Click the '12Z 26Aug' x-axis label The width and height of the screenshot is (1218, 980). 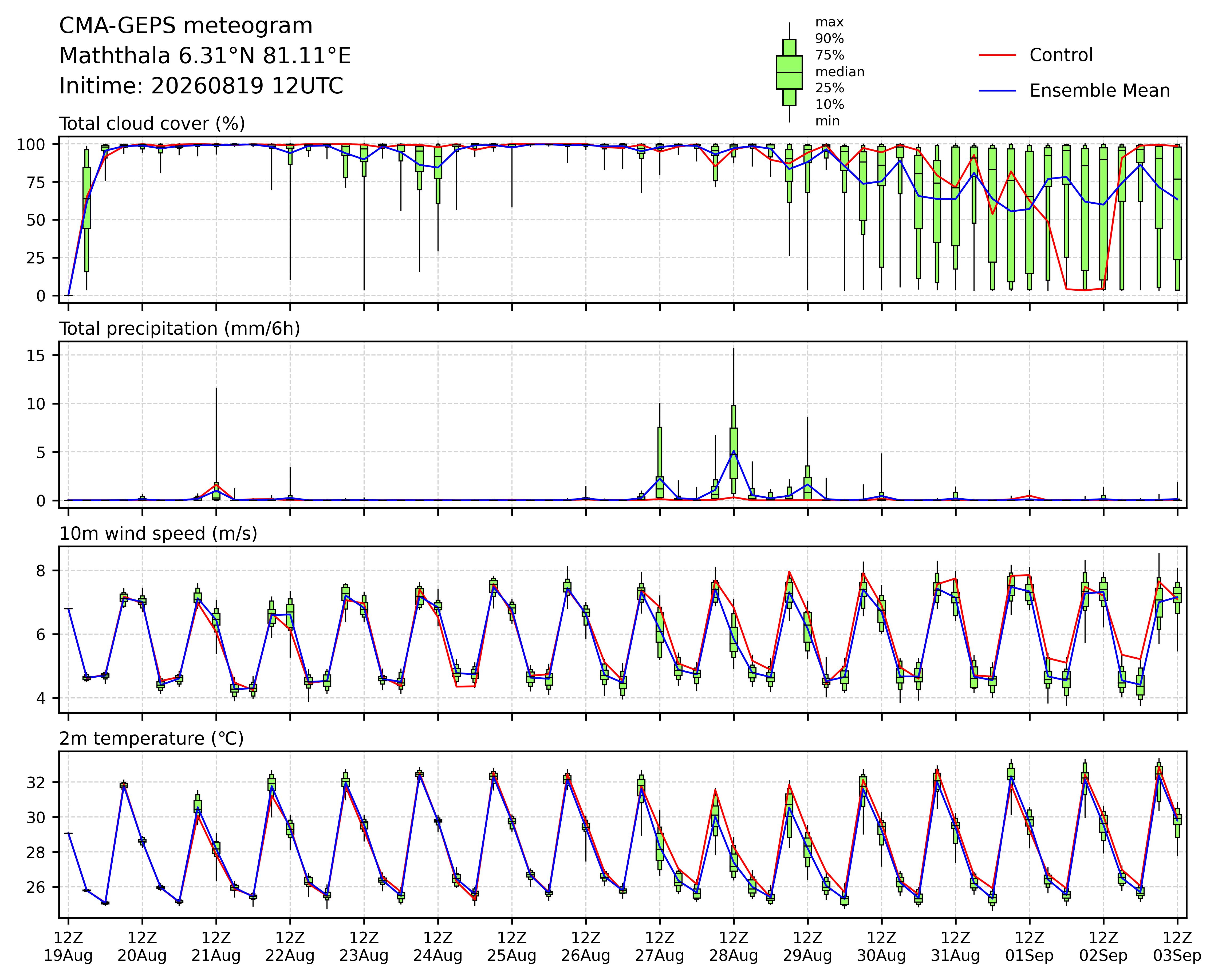point(586,947)
